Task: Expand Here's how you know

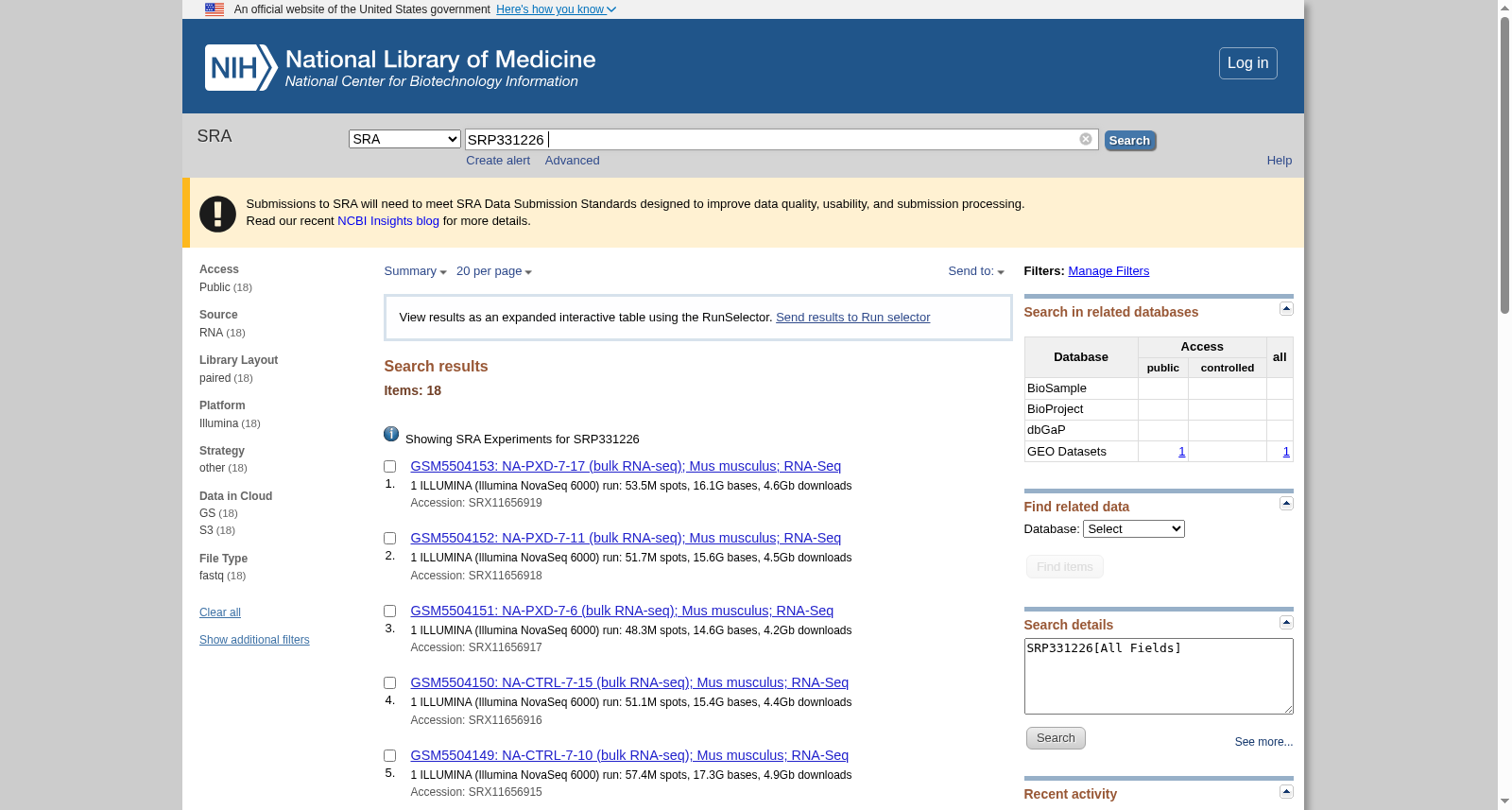Action: coord(556,9)
